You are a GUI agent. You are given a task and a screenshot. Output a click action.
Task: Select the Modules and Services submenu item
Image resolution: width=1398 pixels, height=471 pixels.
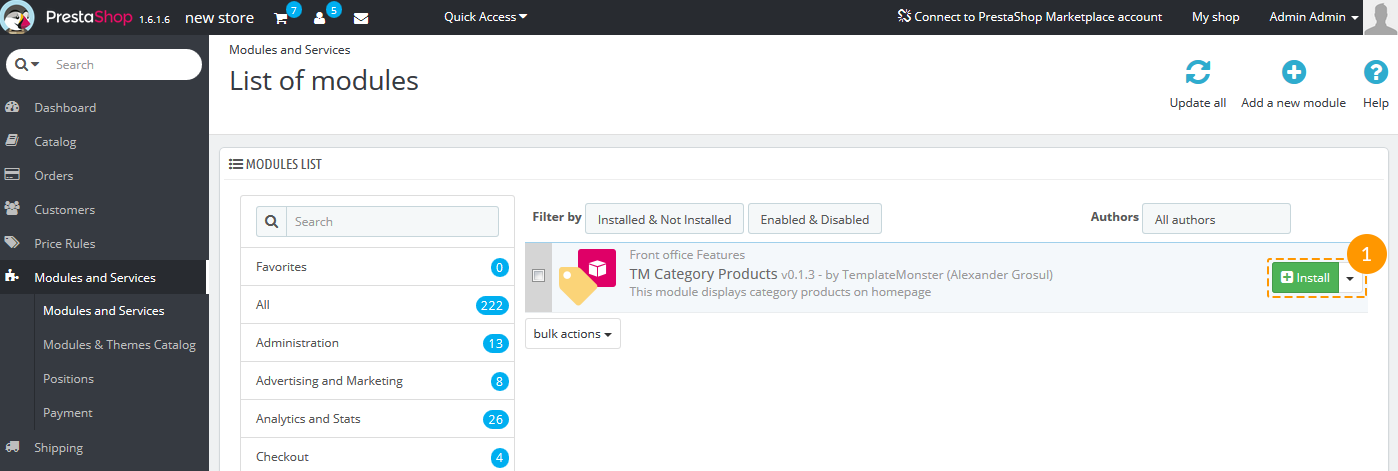pos(104,311)
